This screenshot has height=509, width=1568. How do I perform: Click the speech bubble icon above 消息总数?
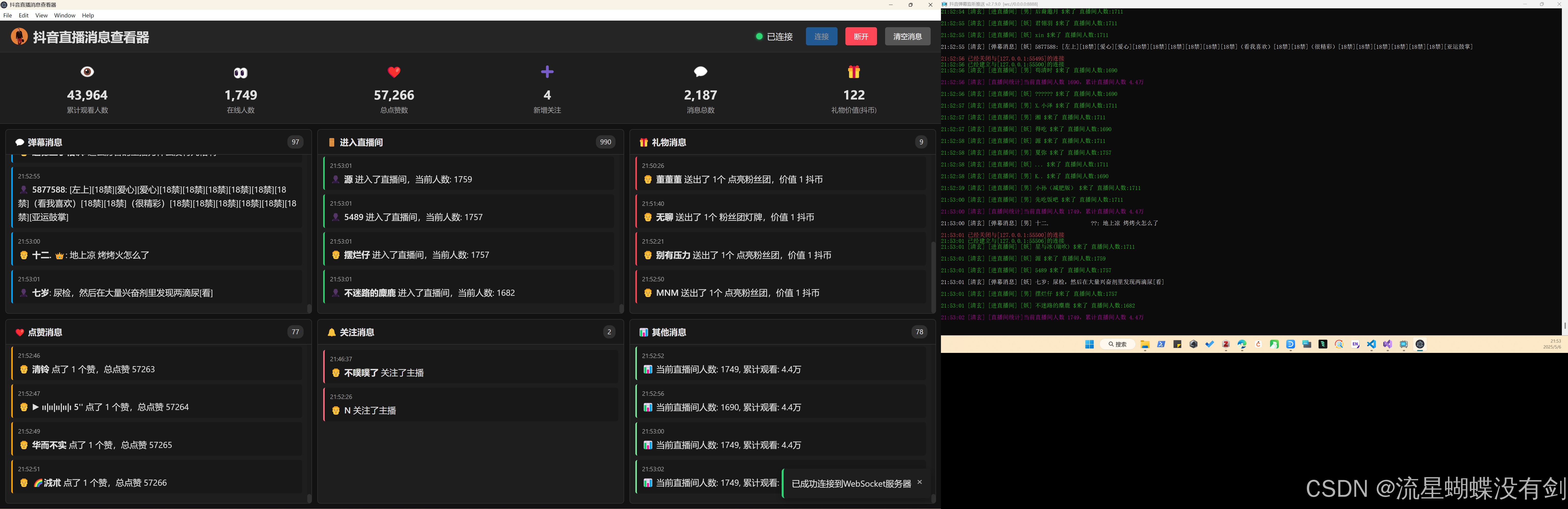click(x=701, y=72)
